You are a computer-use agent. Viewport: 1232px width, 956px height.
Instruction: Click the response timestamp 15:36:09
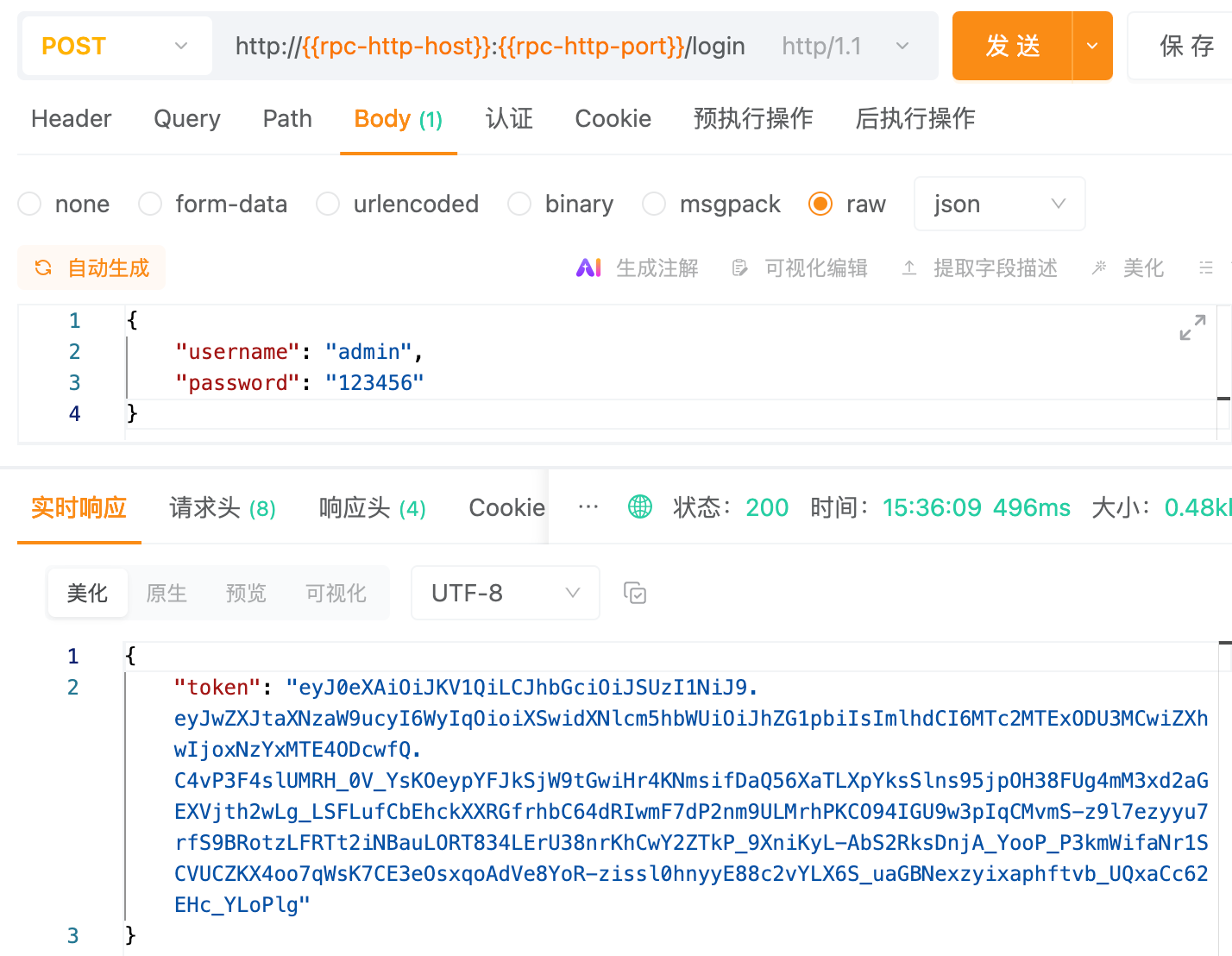click(932, 507)
